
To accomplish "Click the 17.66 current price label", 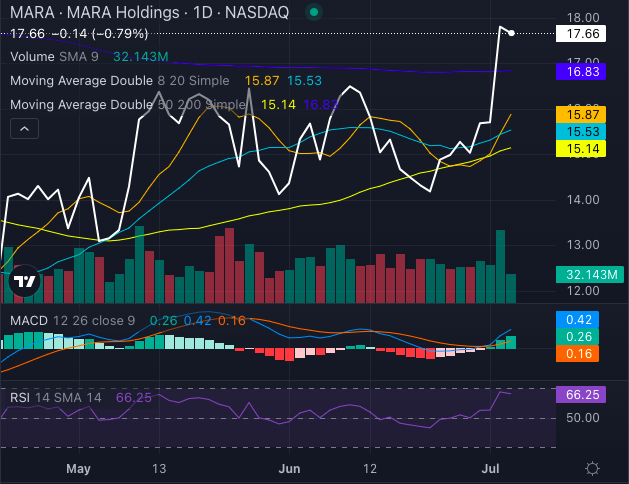I will click(x=581, y=34).
